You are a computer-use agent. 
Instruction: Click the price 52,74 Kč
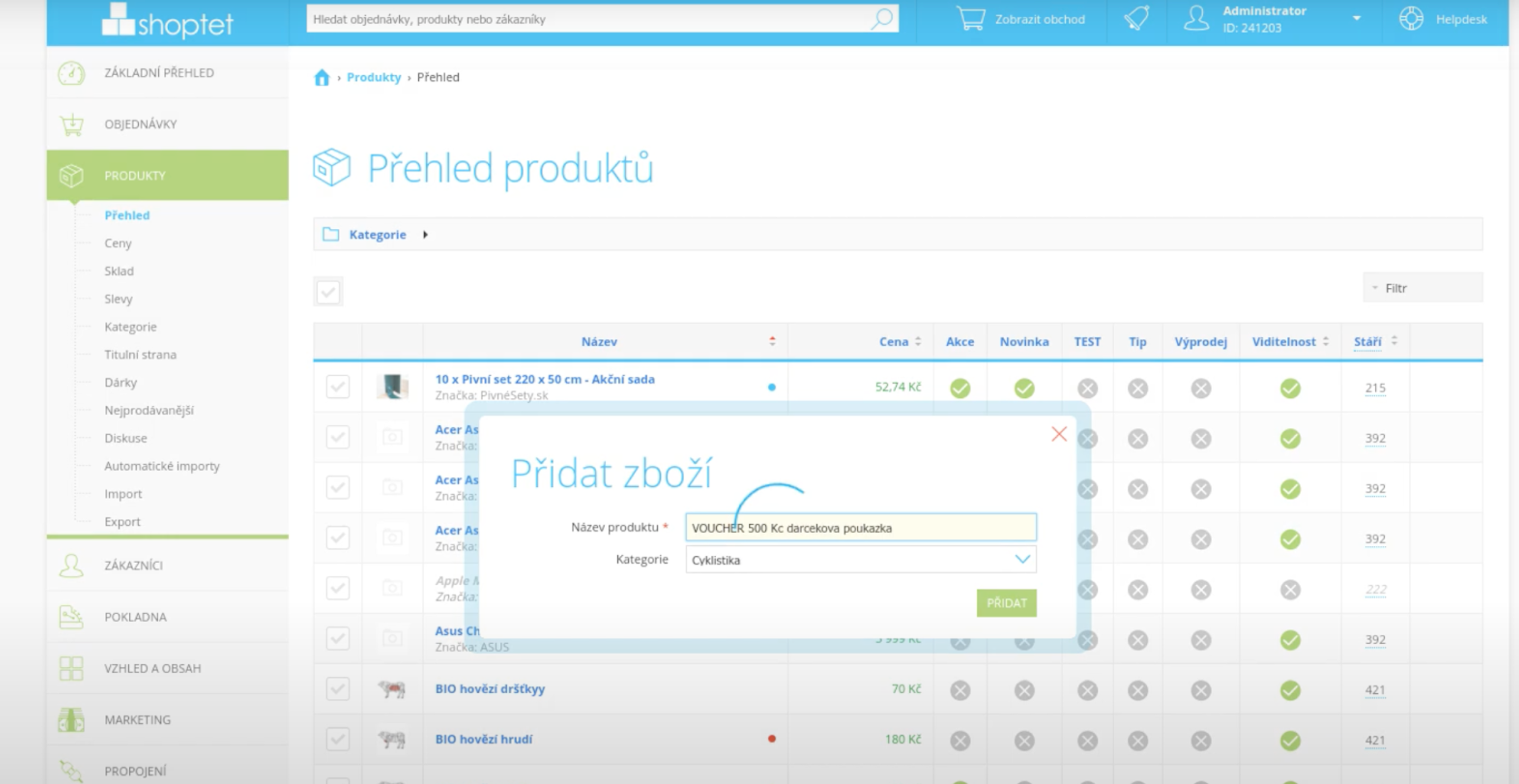point(898,387)
